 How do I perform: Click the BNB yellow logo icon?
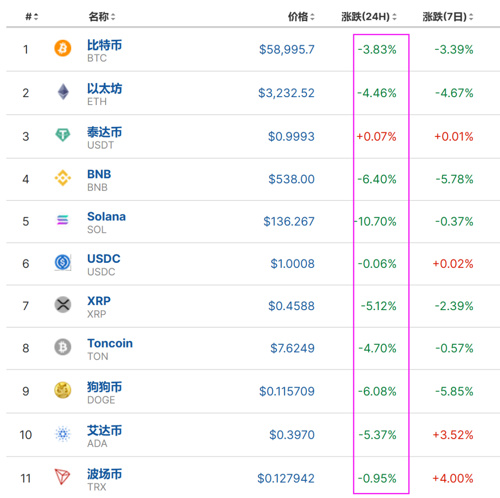coord(63,178)
